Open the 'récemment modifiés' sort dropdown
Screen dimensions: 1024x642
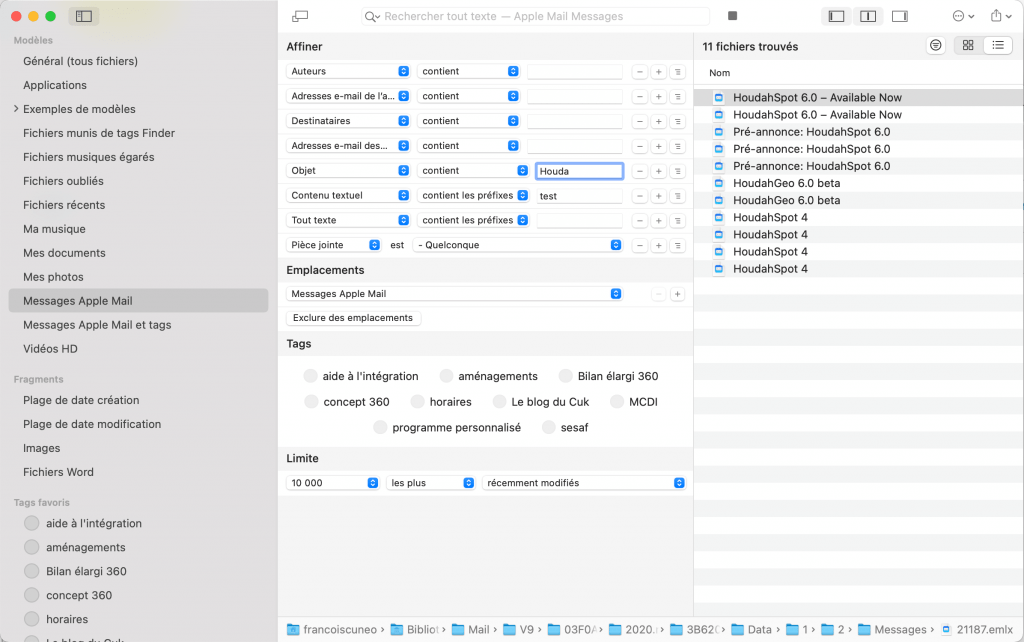pos(584,483)
